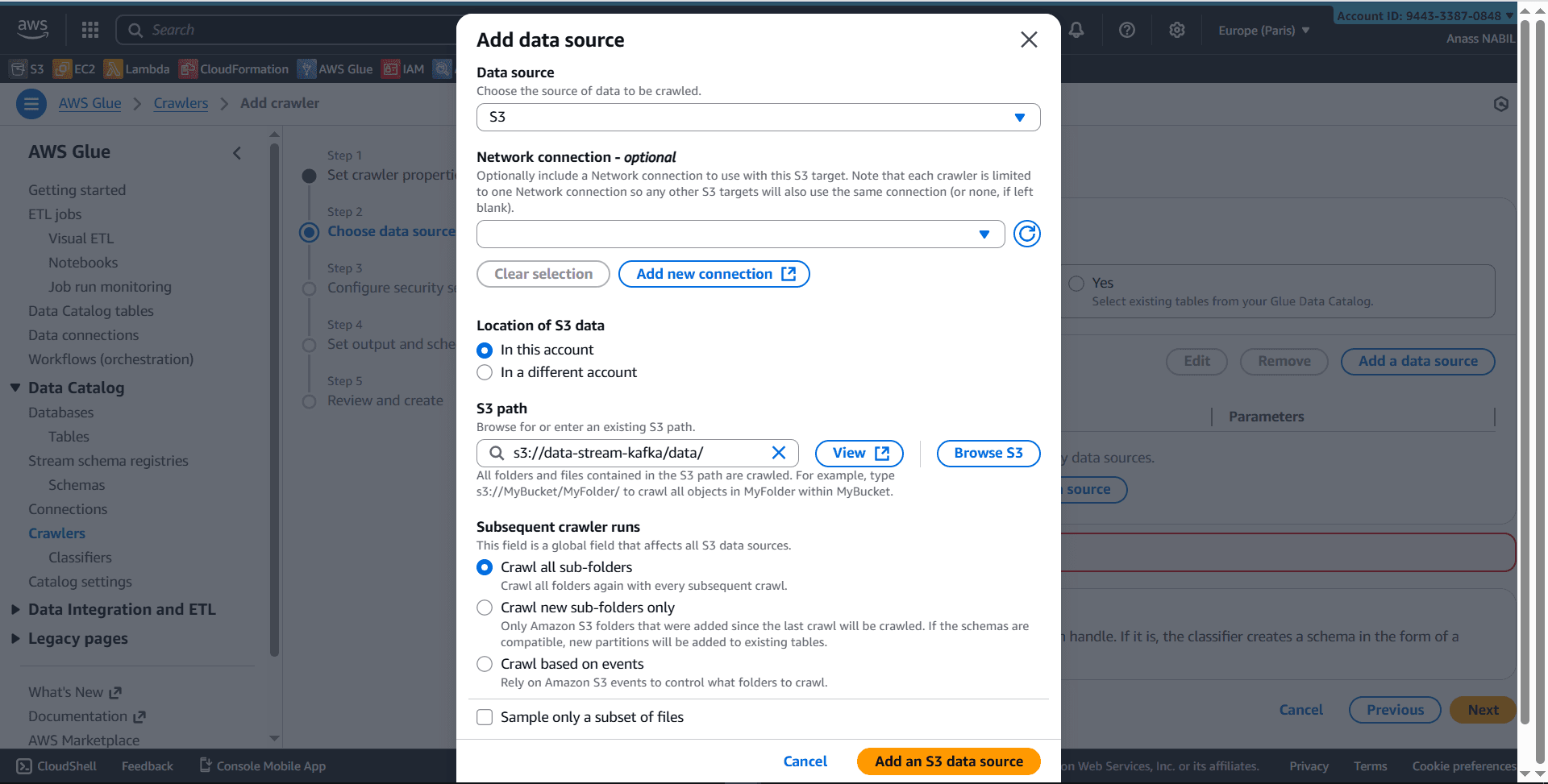1548x784 pixels.
Task: Open the Data source S3 dropdown
Action: (x=758, y=118)
